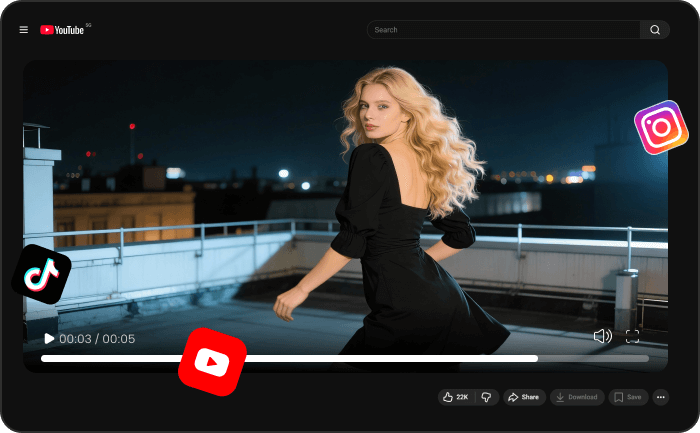Screen dimensions: 700x433
Task: Click inside the Search field
Action: tap(504, 30)
